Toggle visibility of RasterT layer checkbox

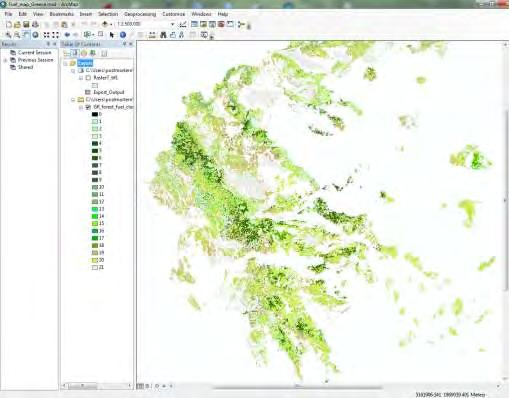pos(88,78)
